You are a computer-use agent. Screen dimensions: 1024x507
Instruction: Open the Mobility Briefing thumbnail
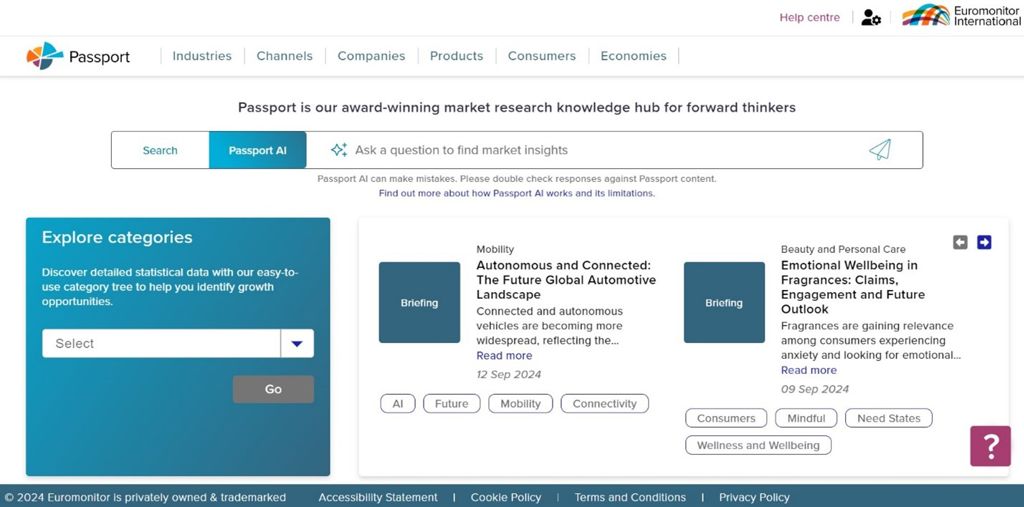point(419,303)
